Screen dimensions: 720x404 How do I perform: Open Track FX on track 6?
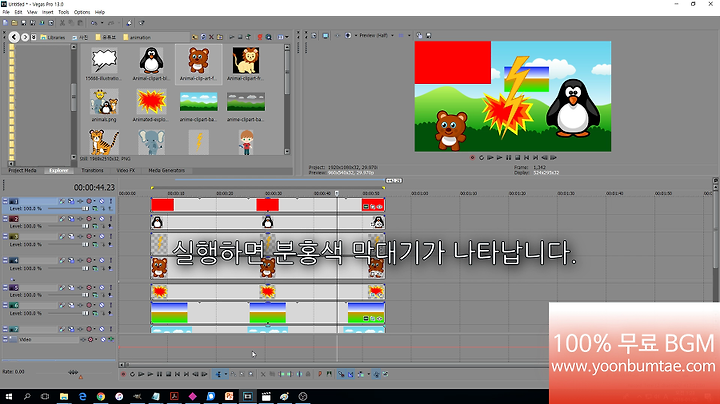tap(80, 305)
